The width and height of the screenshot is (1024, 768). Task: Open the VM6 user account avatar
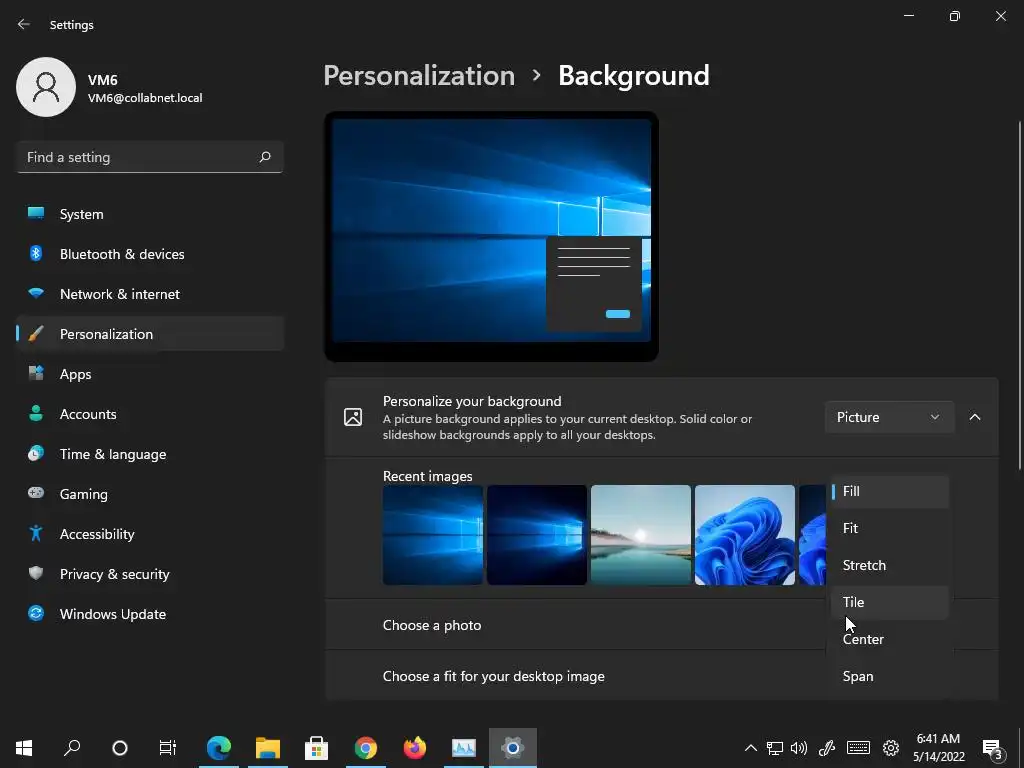click(46, 87)
